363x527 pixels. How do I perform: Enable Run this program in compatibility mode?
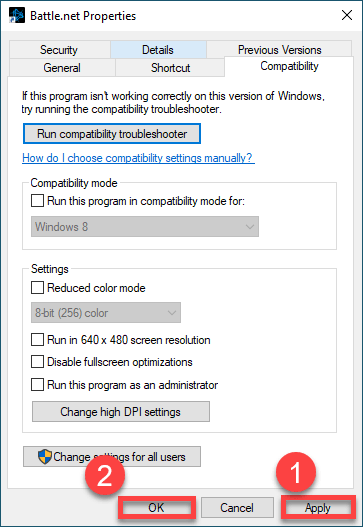click(x=37, y=201)
